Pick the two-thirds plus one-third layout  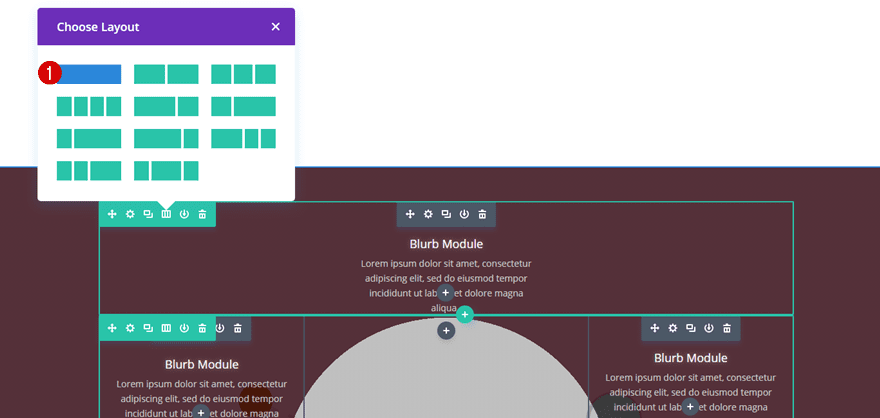click(x=166, y=107)
